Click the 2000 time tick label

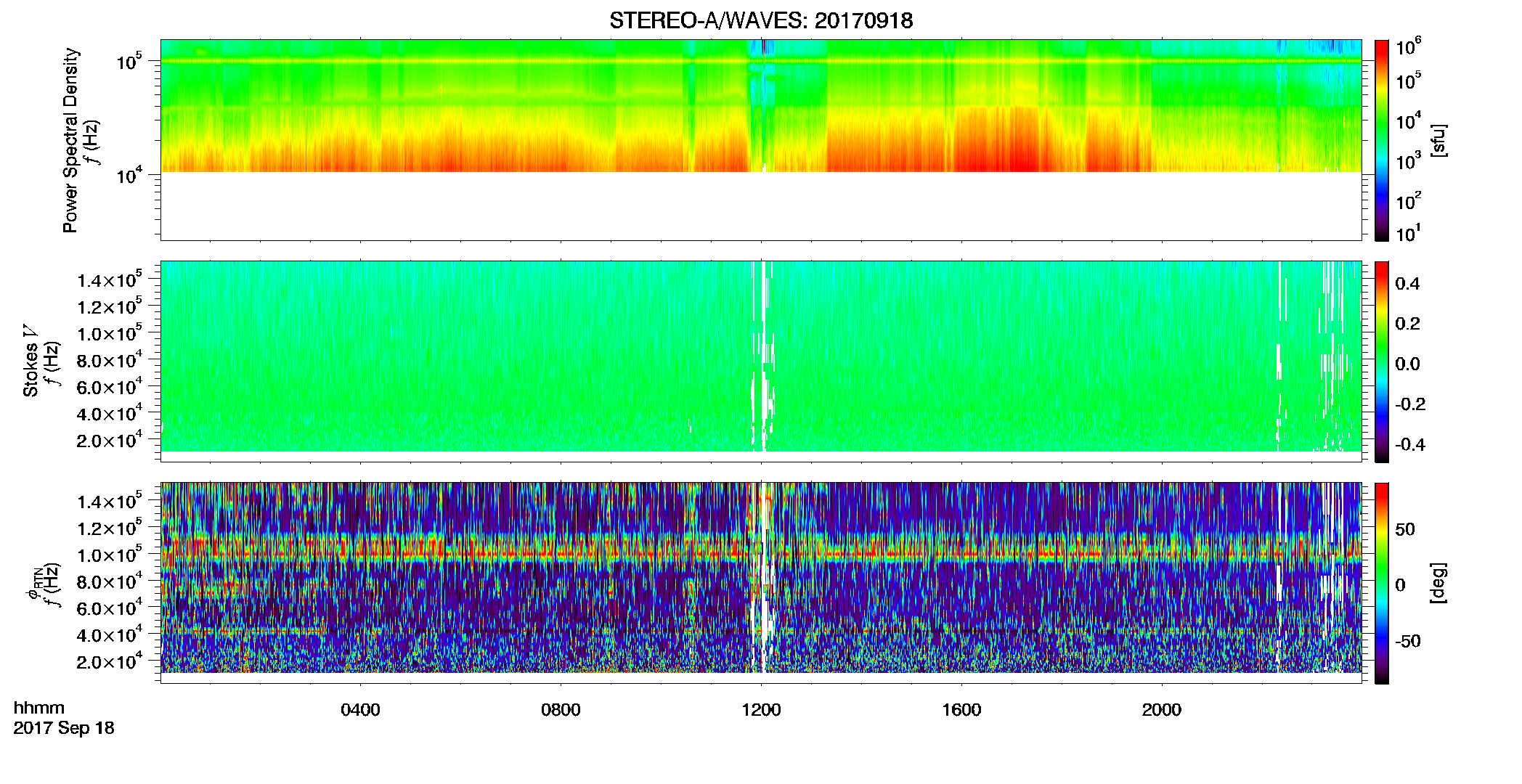(1162, 710)
